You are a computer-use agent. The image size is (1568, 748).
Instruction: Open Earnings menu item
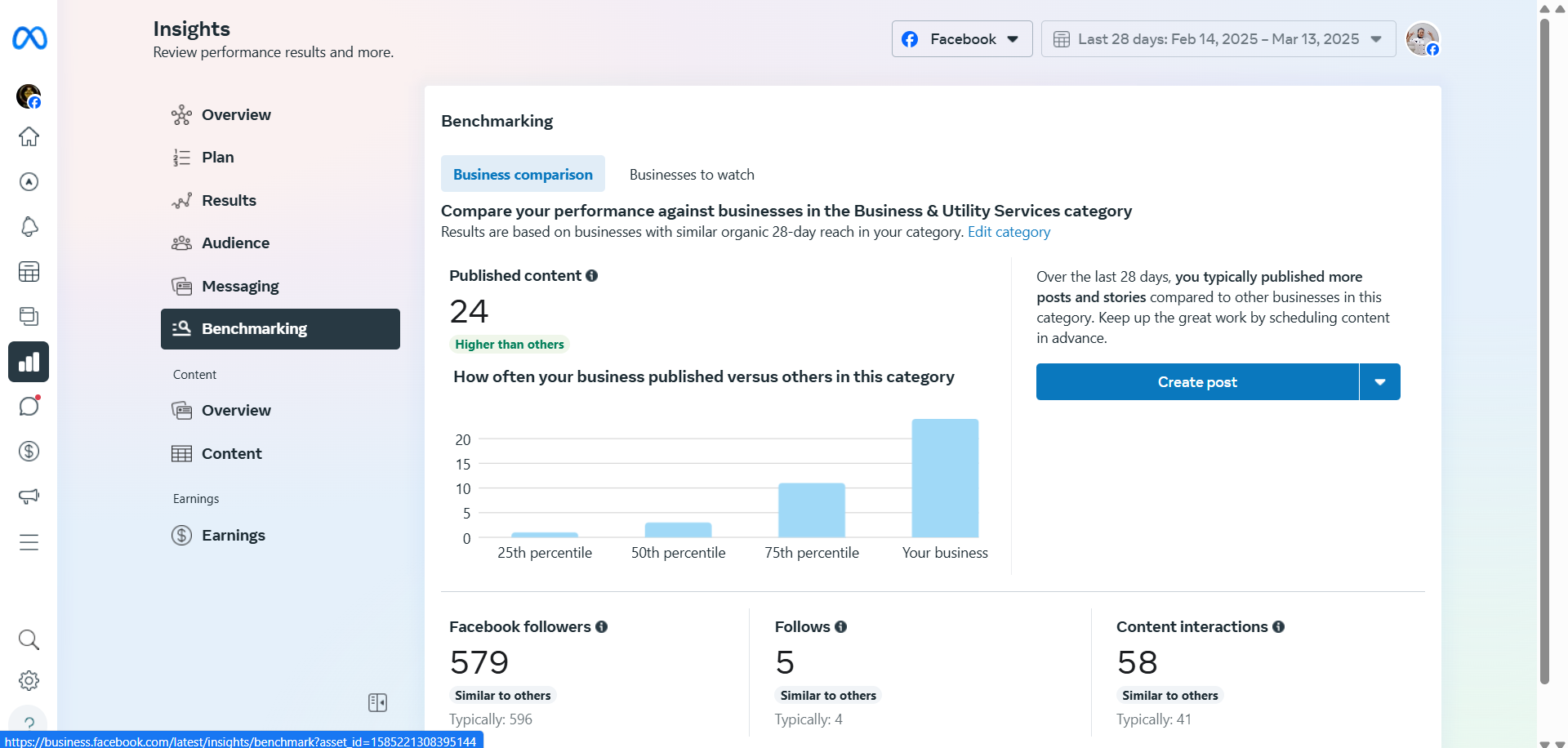(280, 536)
